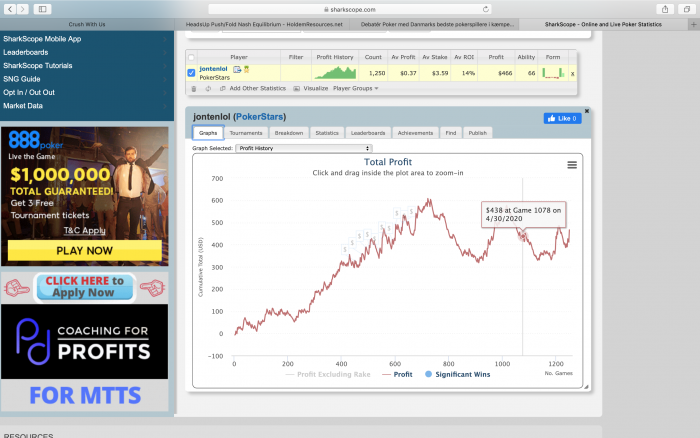Toggle the Significant Wins legend series
Screen dimensions: 700x438
pyautogui.click(x=458, y=374)
